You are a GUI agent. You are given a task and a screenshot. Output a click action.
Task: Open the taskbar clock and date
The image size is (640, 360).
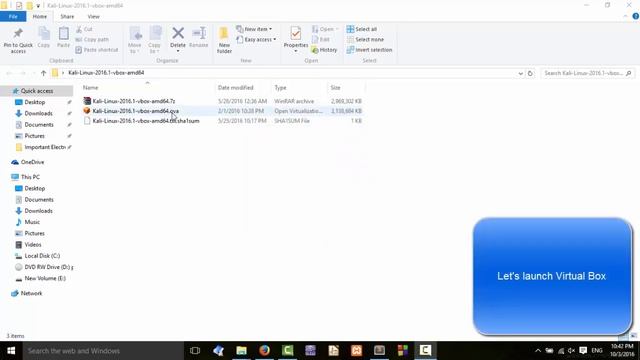point(622,351)
